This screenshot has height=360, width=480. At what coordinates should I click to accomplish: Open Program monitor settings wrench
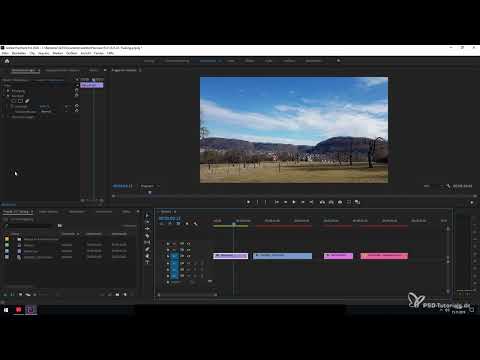[x=448, y=186]
